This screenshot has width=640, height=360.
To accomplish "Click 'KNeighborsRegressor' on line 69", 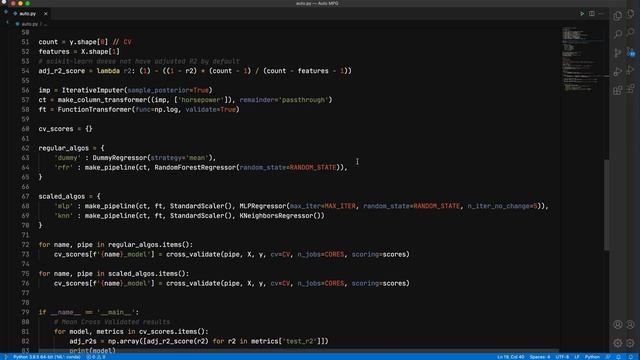I will tap(276, 216).
